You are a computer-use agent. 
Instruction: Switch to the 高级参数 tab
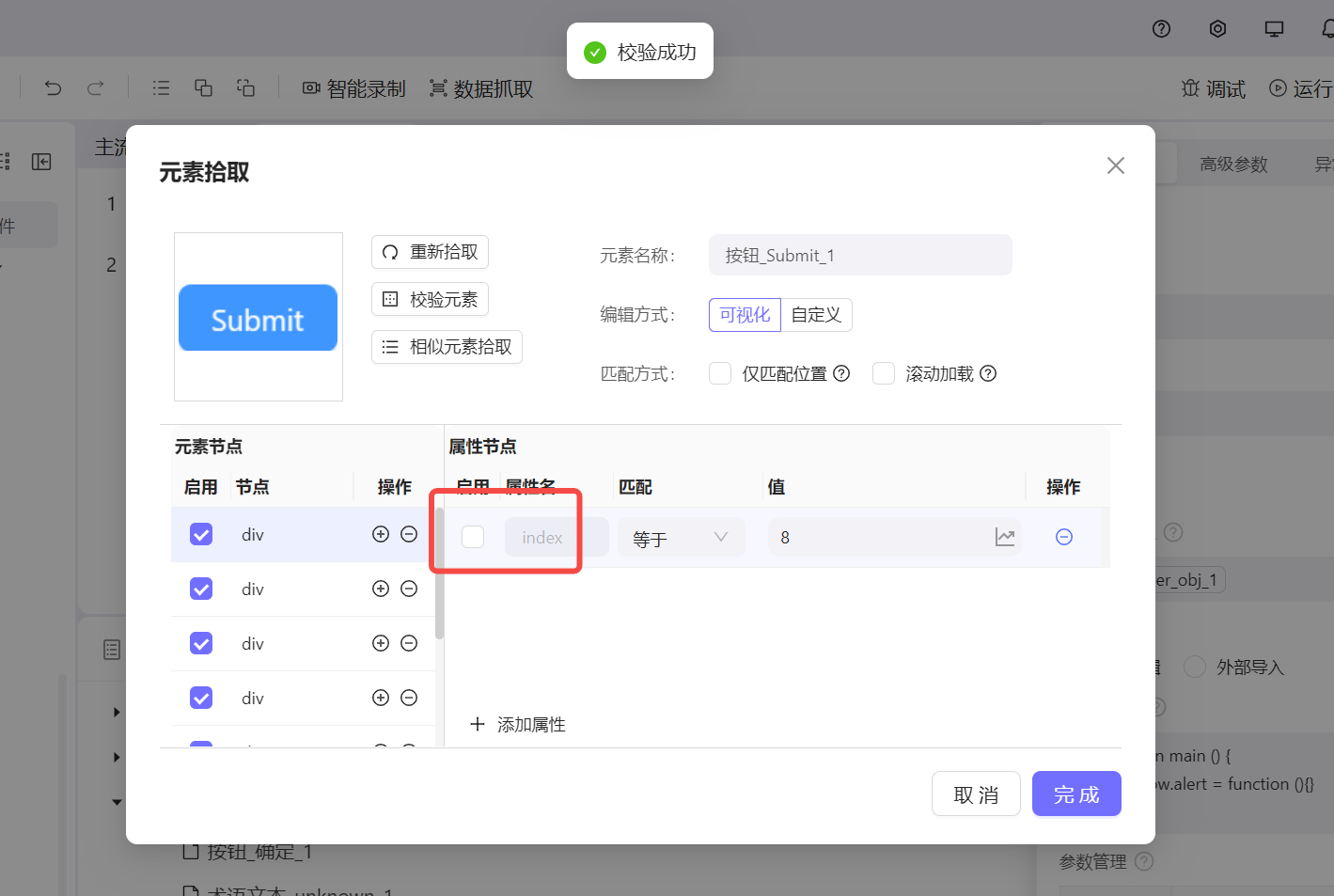coord(1232,163)
